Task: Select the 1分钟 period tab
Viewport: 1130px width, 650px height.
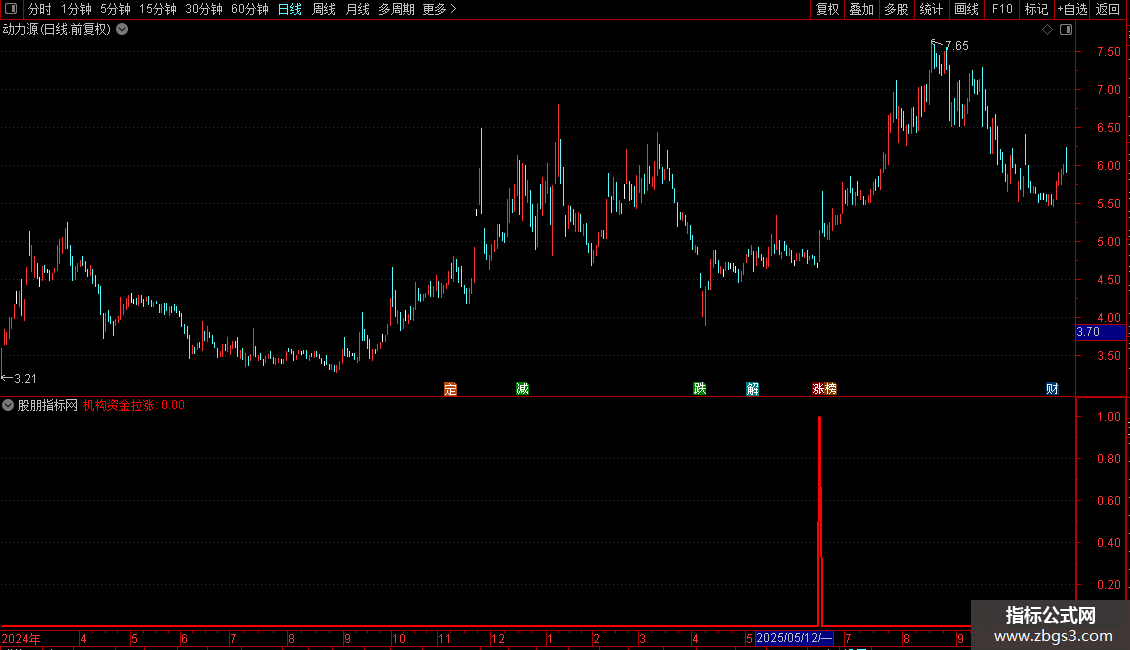Action: (76, 9)
